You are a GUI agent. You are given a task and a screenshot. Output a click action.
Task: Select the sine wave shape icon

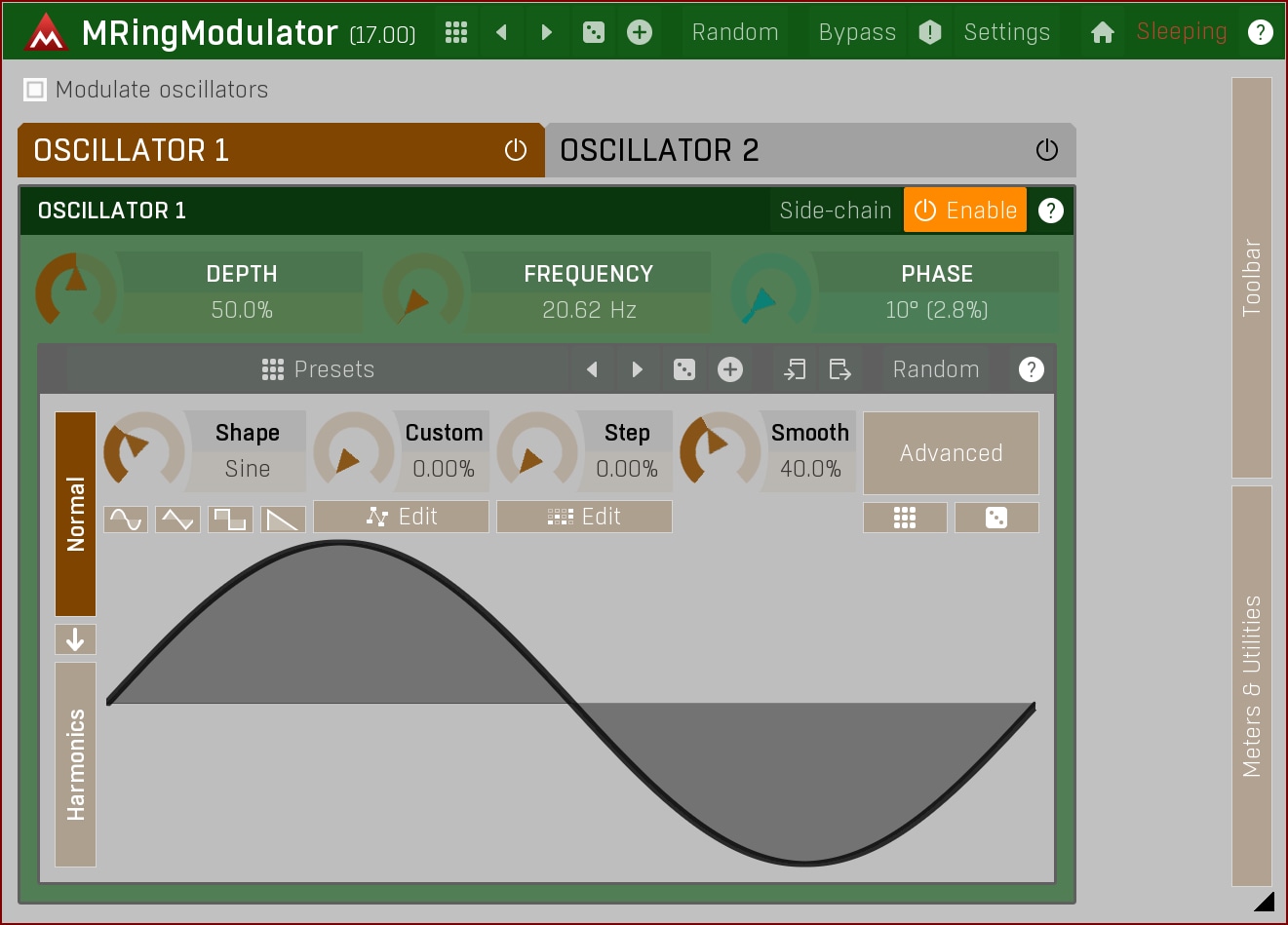coord(126,520)
